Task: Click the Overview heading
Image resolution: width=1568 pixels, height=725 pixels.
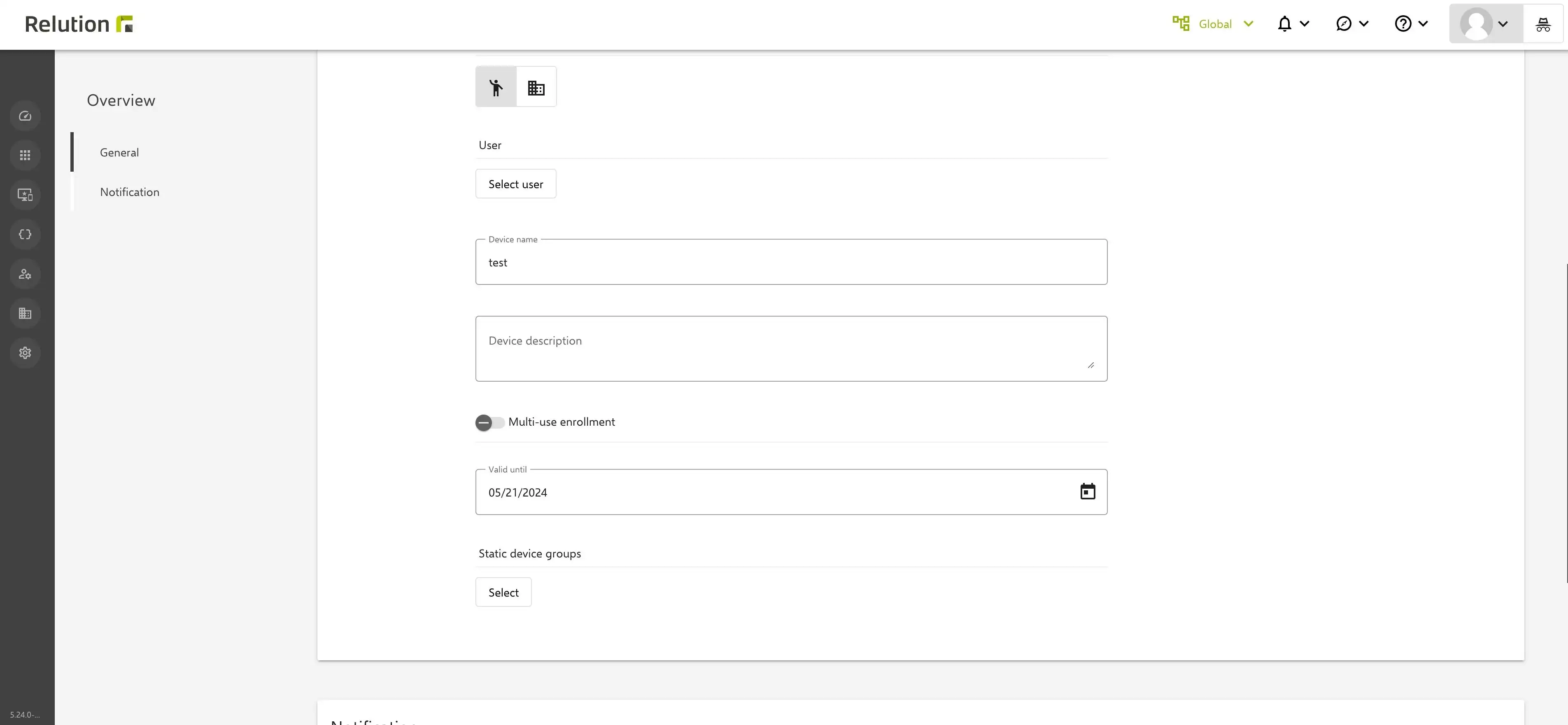Action: pyautogui.click(x=121, y=100)
